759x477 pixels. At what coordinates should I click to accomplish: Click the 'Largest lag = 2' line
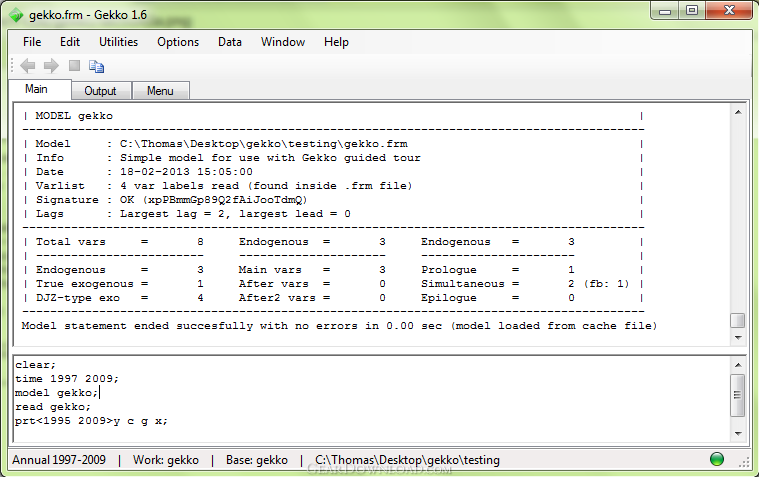pos(193,214)
